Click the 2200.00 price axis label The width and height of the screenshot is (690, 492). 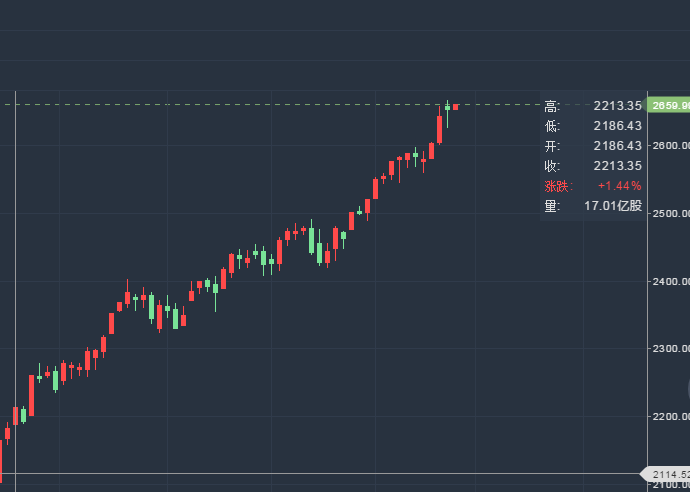click(671, 416)
